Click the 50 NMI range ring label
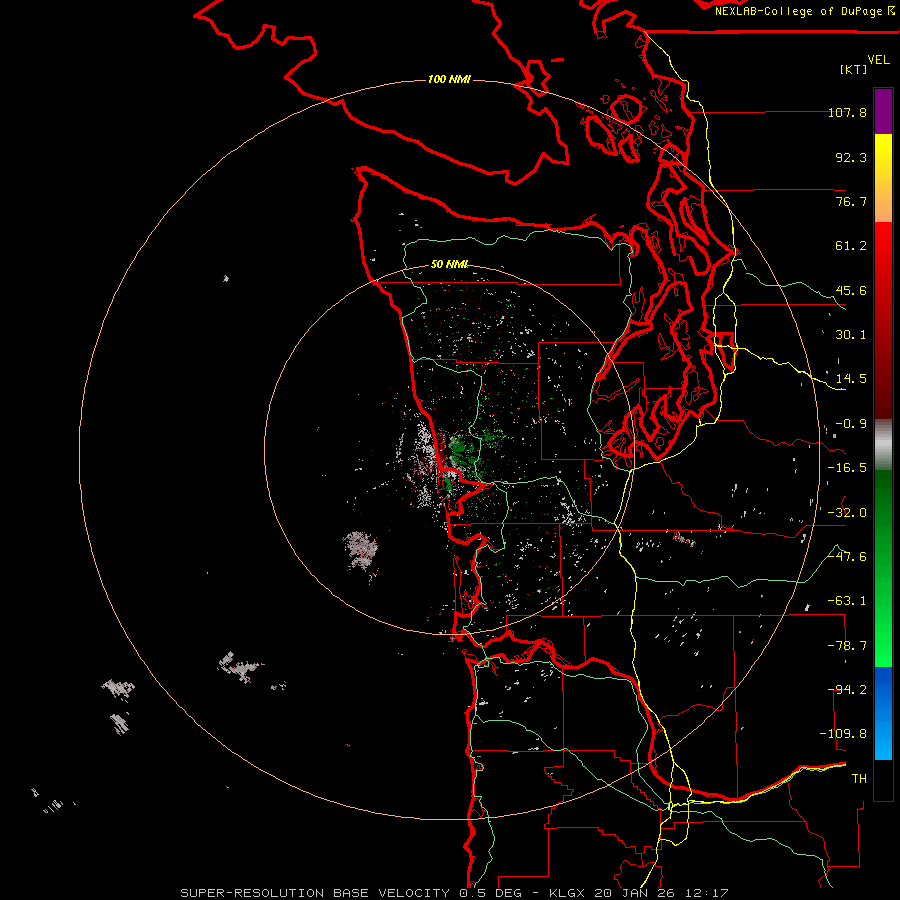This screenshot has width=900, height=900. point(449,264)
